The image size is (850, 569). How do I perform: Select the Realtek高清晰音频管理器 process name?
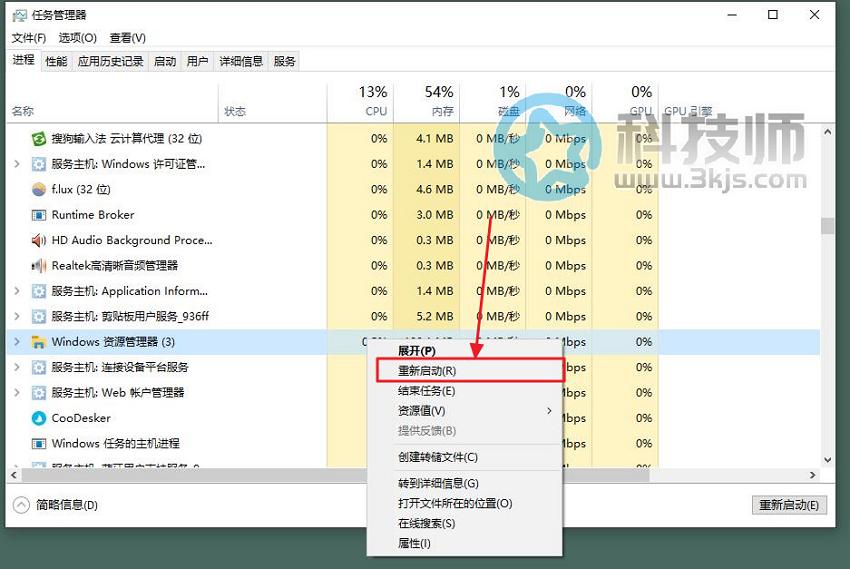[x=115, y=266]
